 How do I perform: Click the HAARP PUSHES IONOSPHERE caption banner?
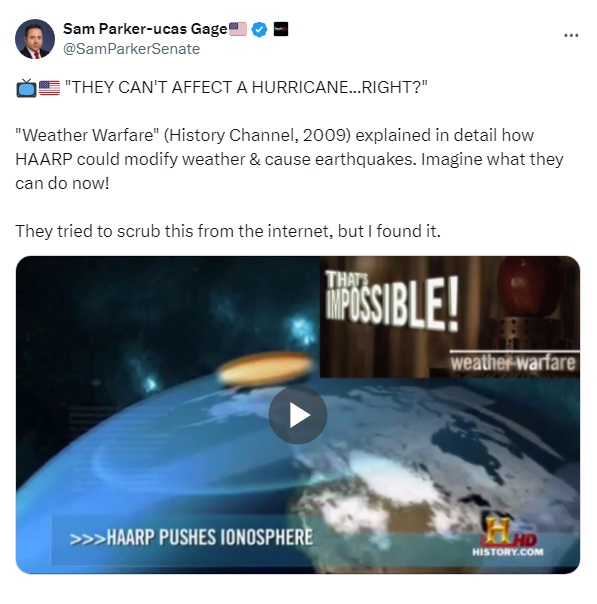(x=191, y=537)
